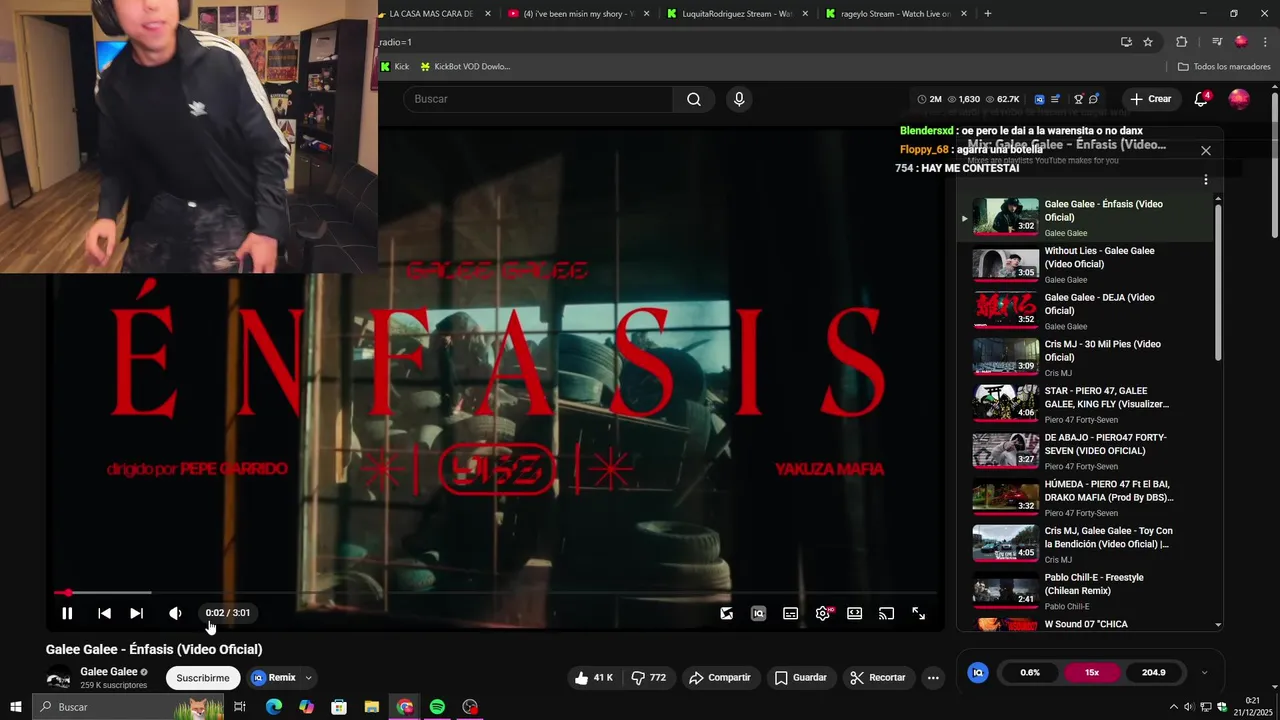Save video with Guardar button

click(x=801, y=677)
